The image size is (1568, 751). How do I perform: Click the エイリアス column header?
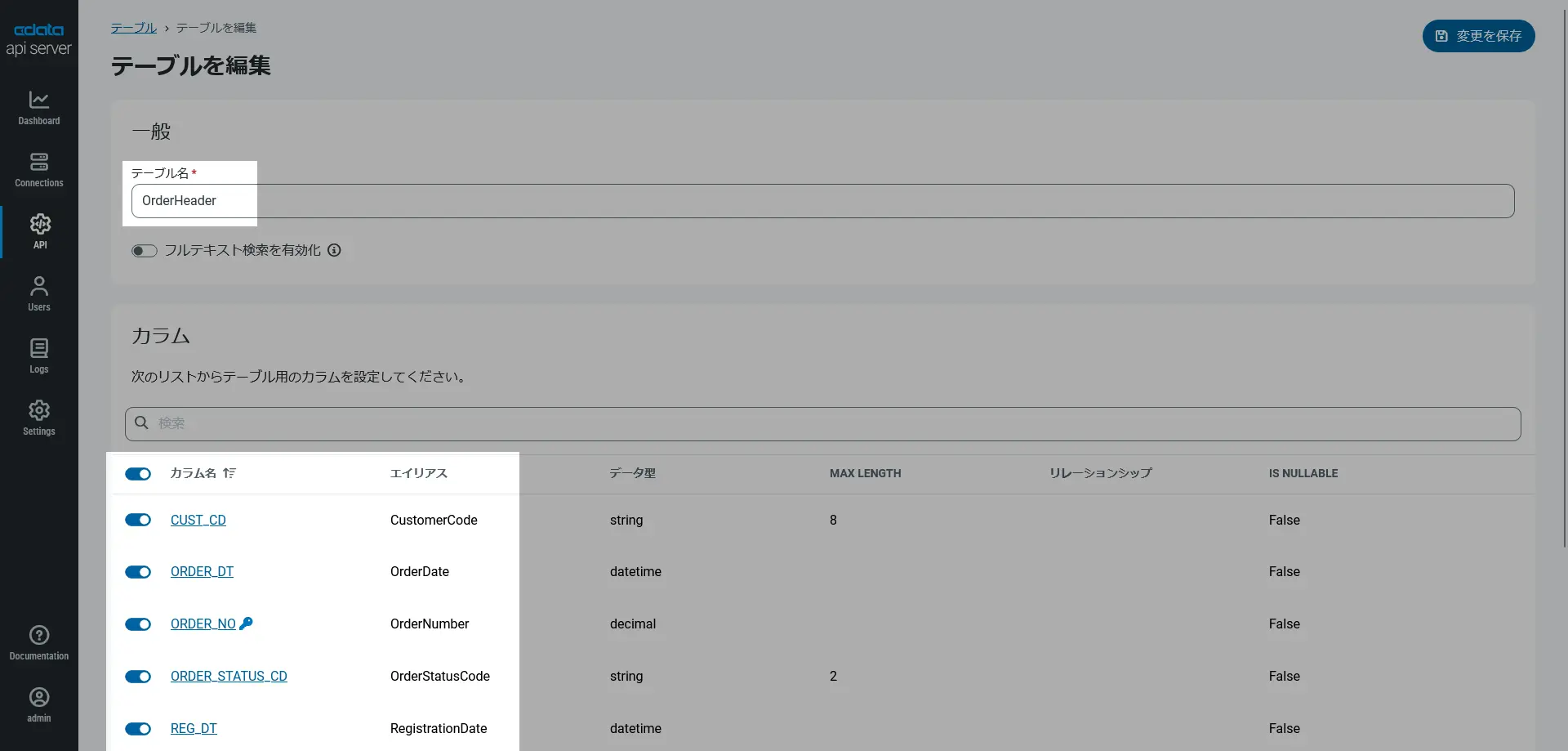[x=419, y=473]
